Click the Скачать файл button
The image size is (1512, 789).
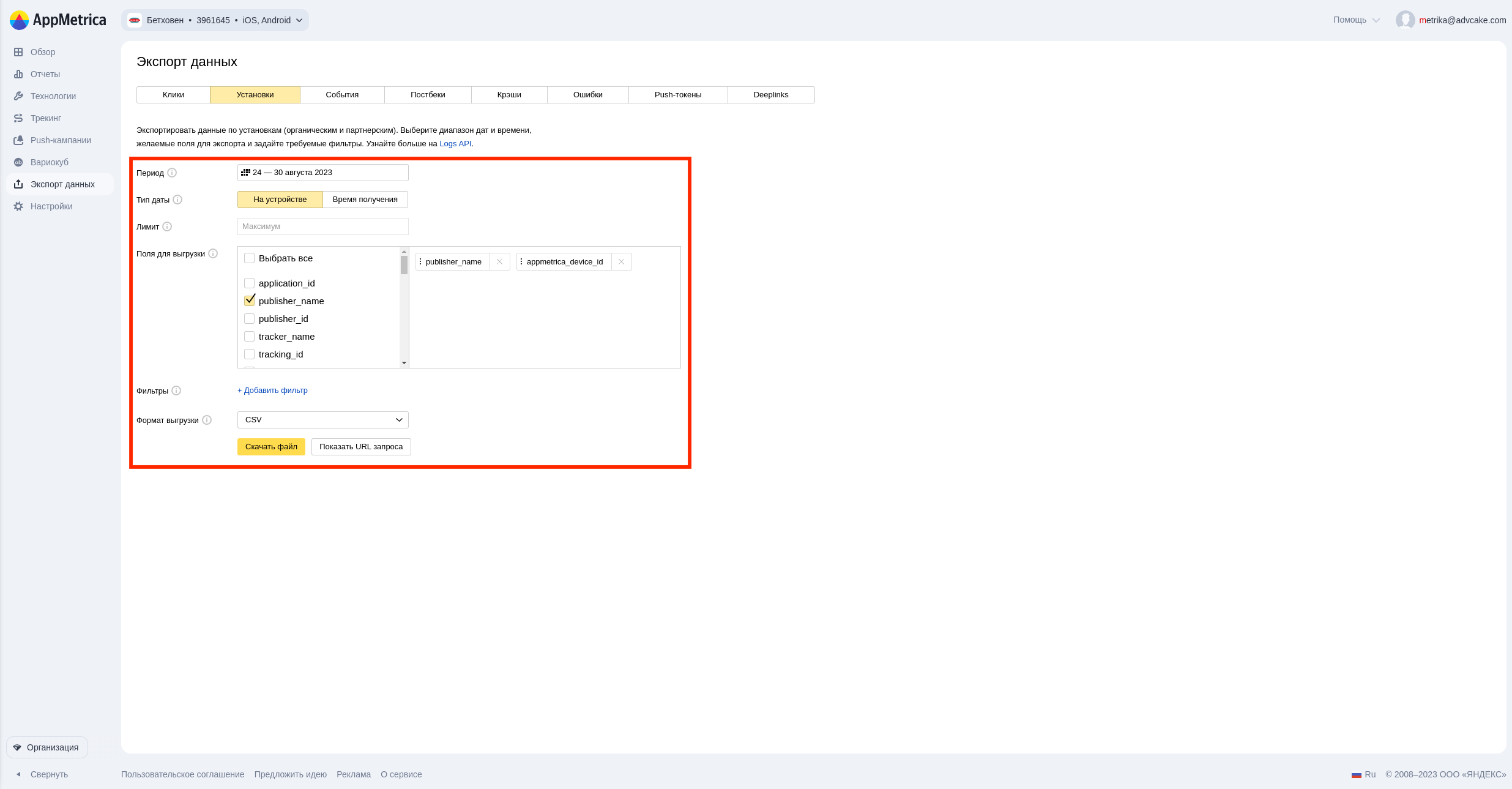[271, 447]
